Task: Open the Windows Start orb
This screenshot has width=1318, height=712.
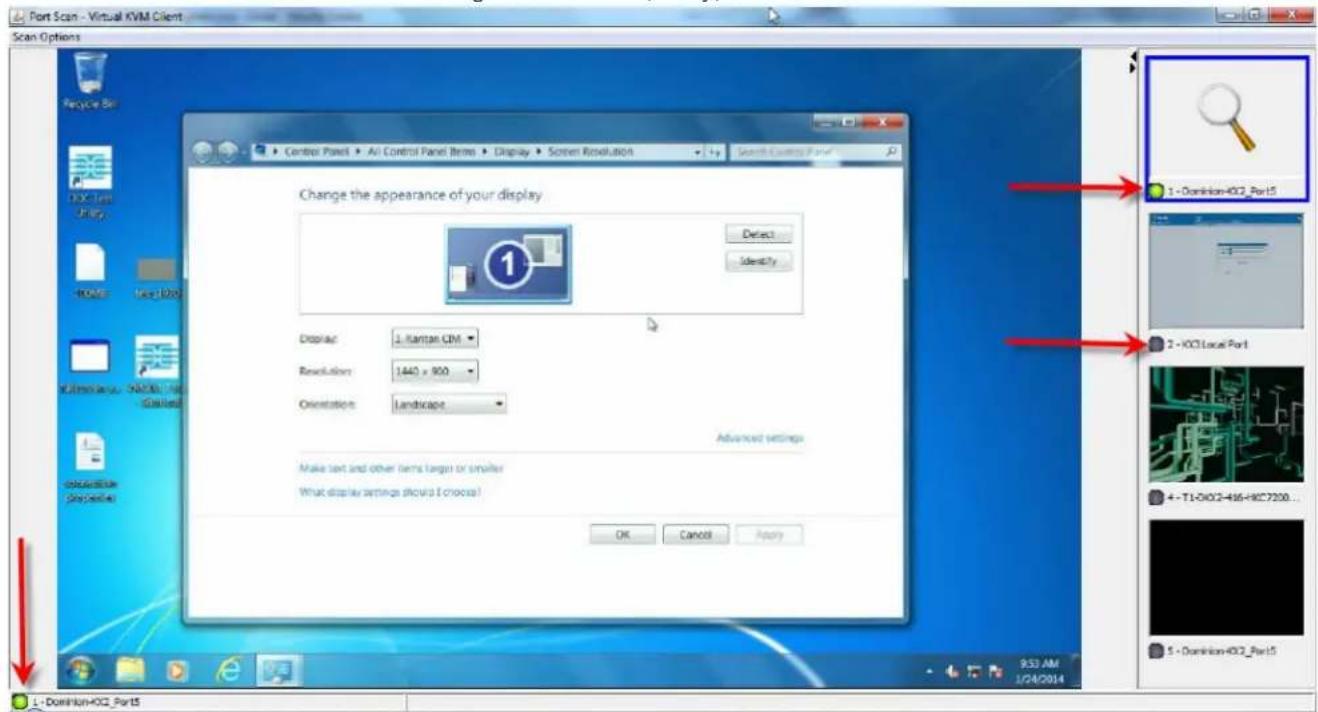Action: 83,670
